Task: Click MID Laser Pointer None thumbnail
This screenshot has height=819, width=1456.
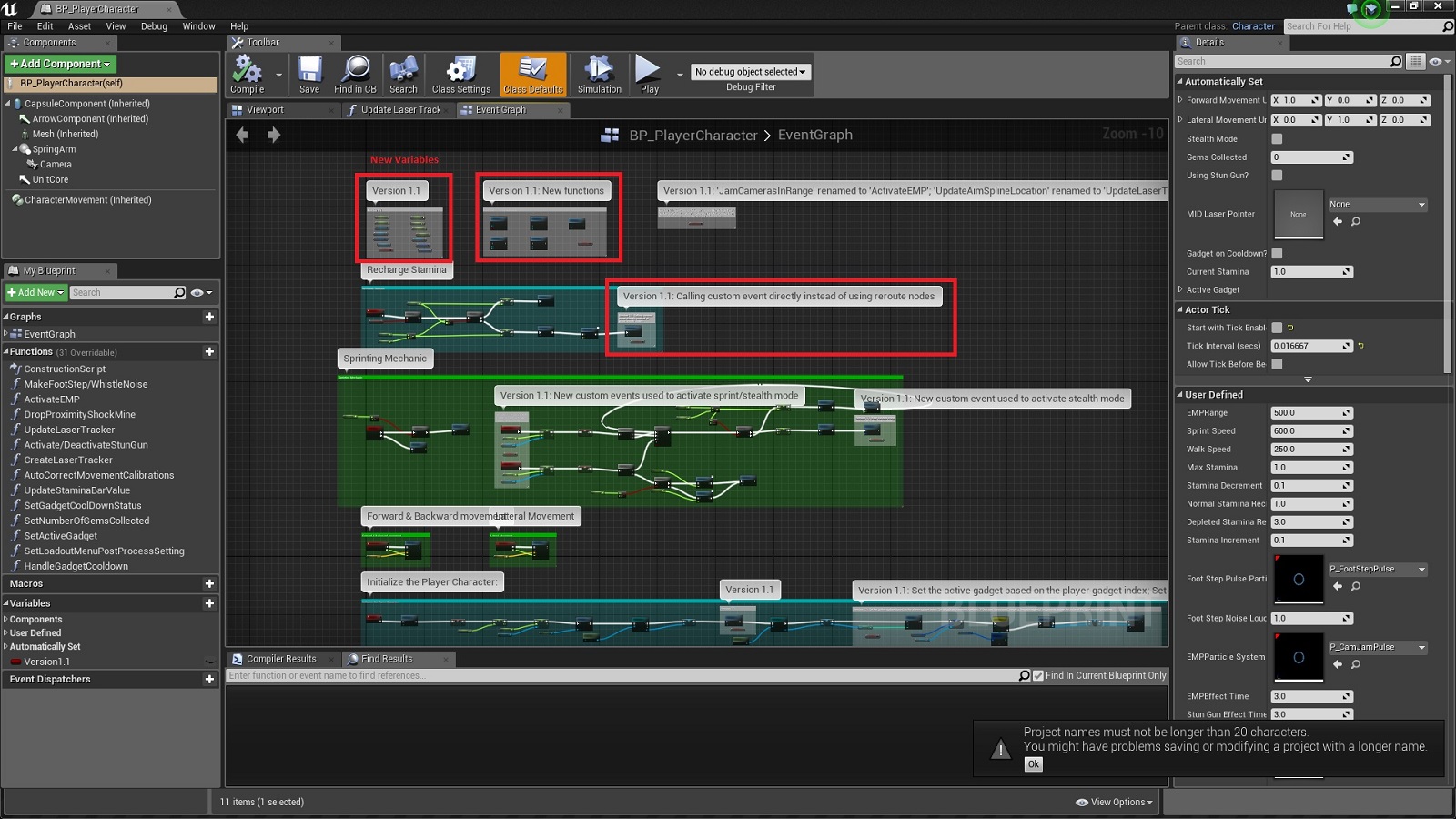Action: (x=1299, y=215)
